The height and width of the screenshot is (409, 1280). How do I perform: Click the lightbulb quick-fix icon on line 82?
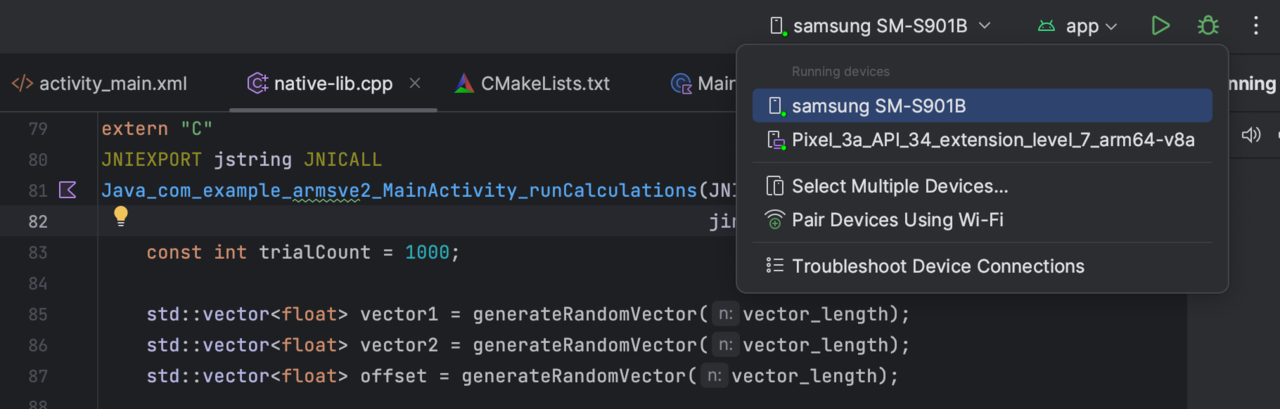click(x=120, y=216)
